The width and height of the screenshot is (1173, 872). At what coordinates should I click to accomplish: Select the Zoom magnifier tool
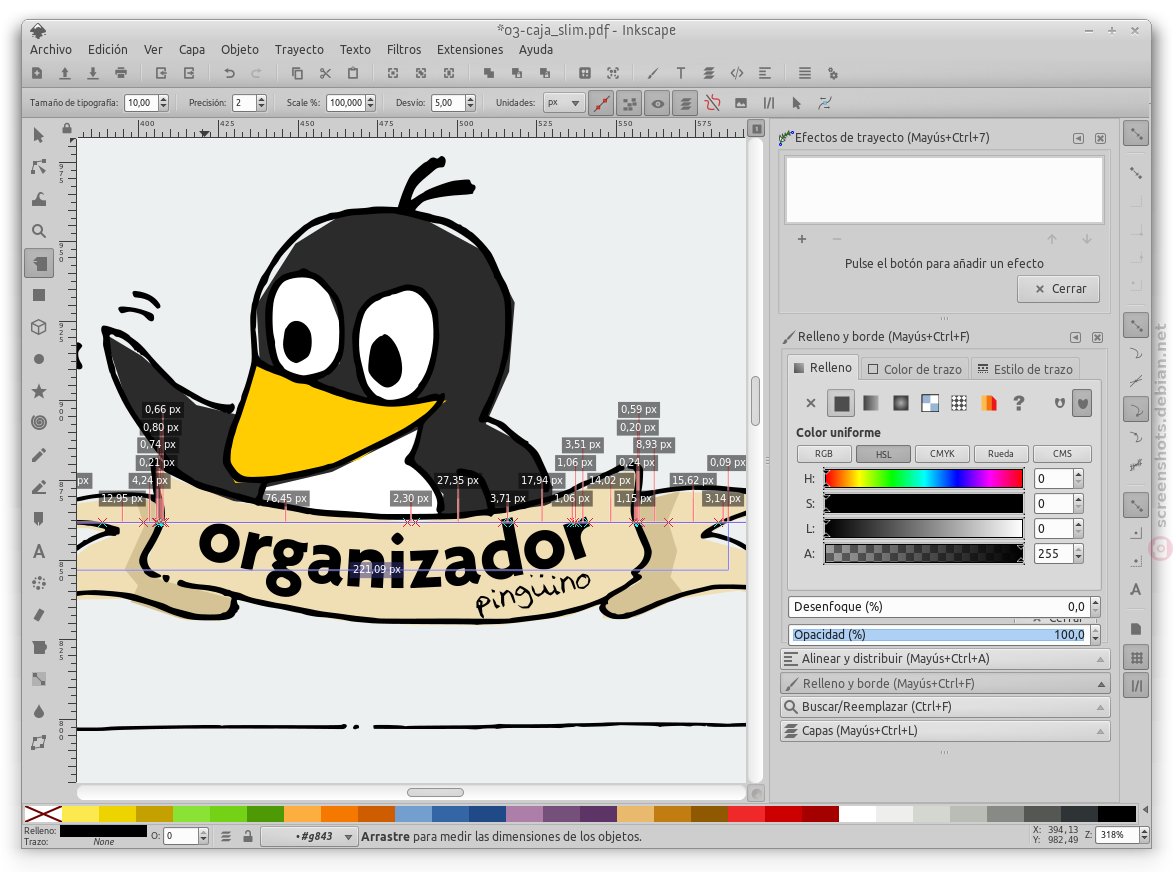[39, 231]
